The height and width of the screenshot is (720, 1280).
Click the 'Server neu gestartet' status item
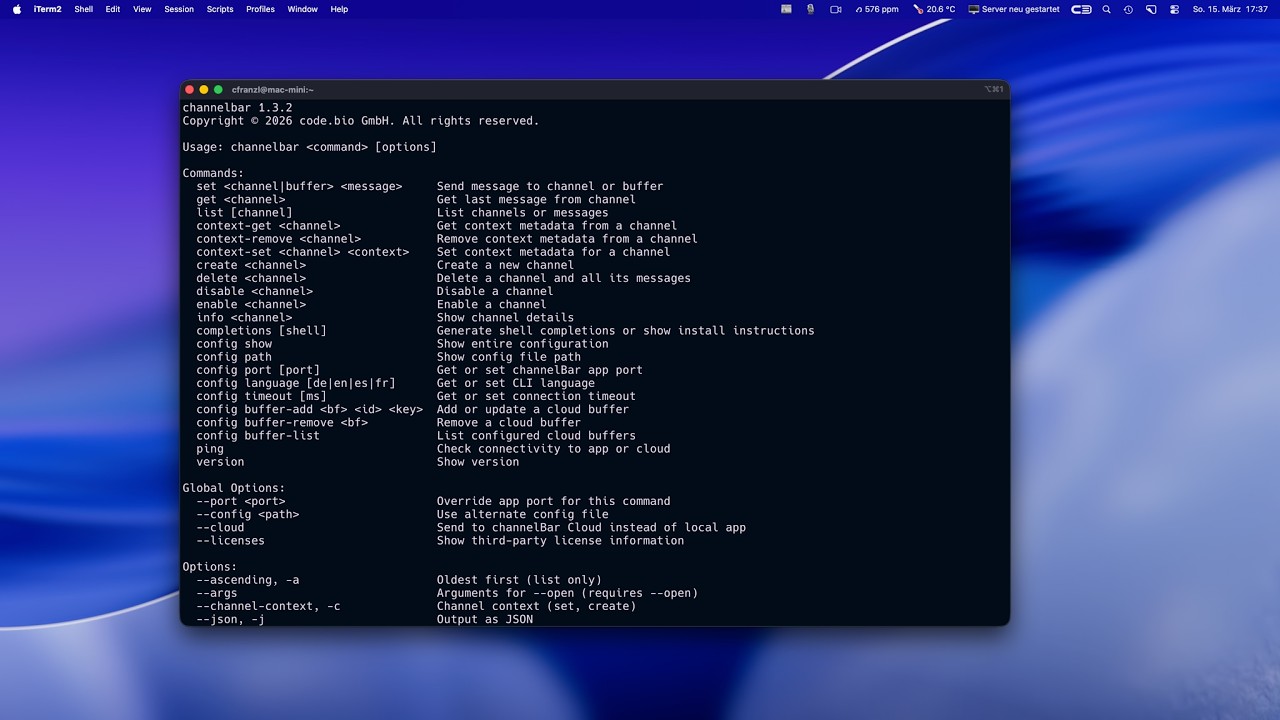pyautogui.click(x=1014, y=9)
